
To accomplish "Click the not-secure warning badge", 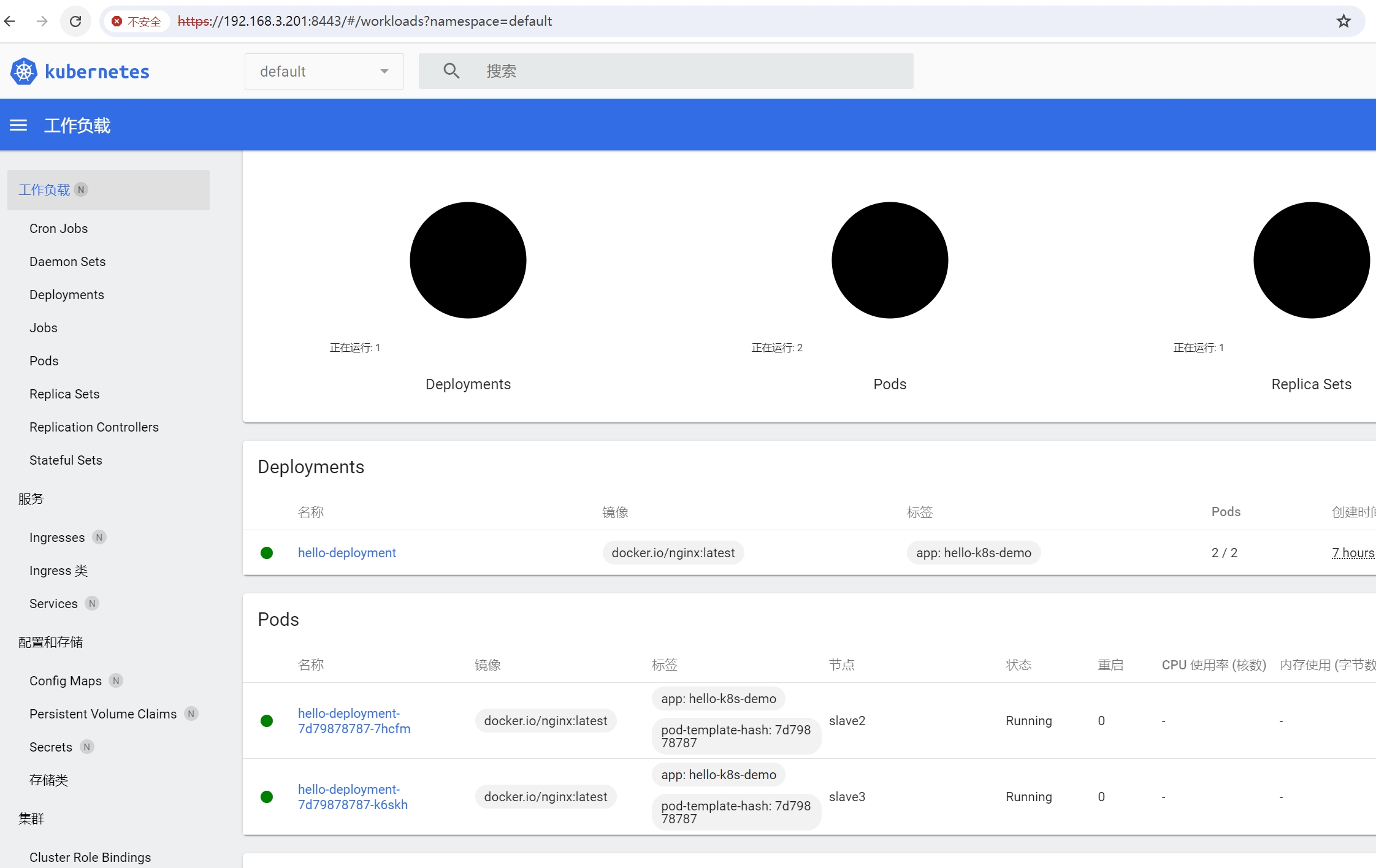I will click(x=136, y=21).
